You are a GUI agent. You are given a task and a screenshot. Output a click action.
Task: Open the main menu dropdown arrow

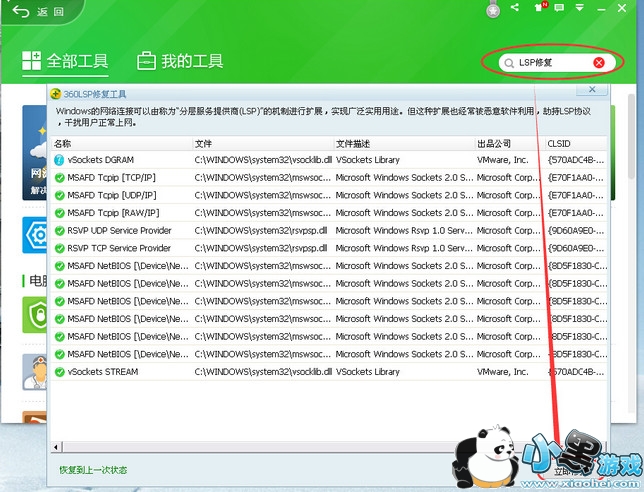(x=580, y=7)
